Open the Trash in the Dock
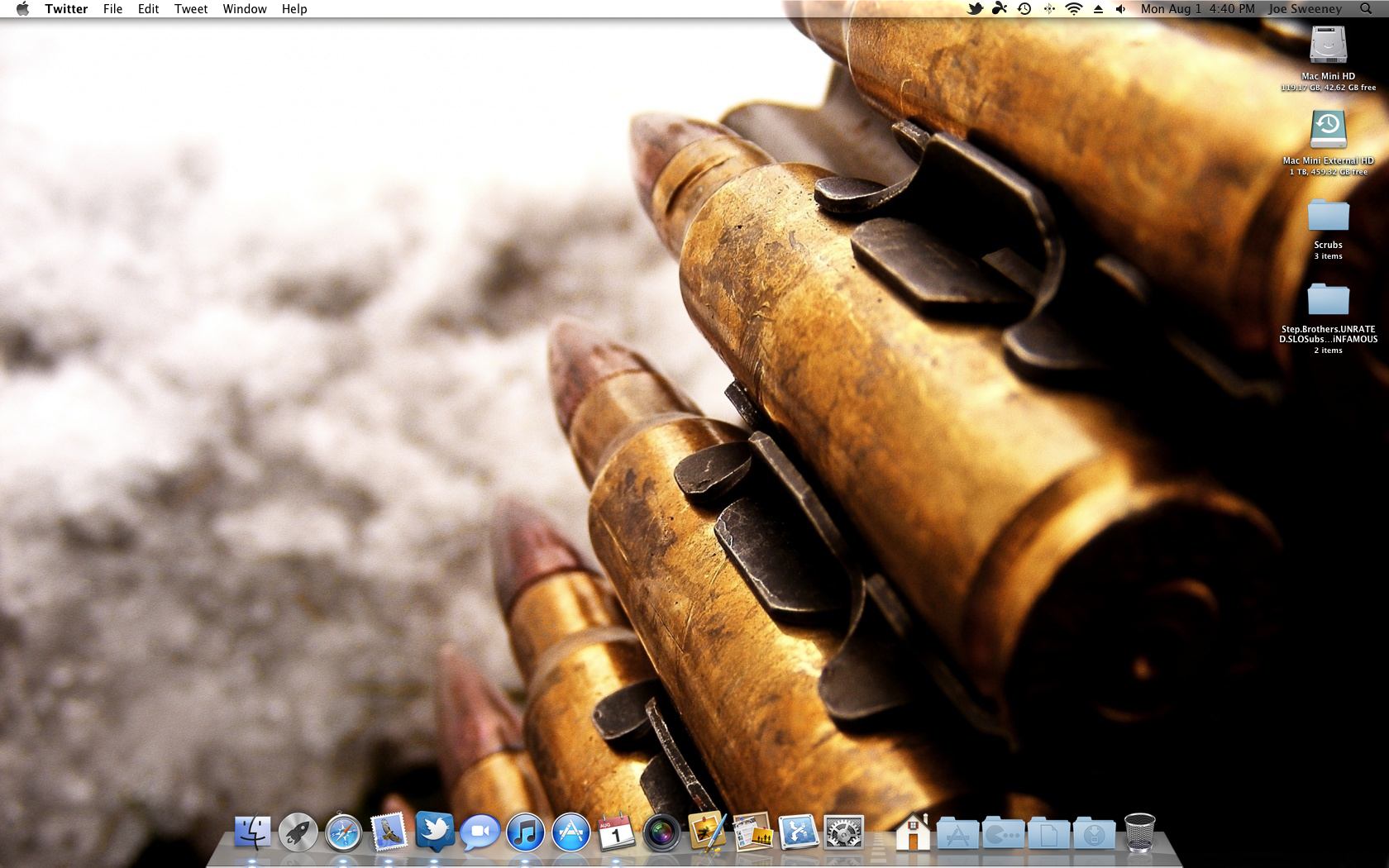 tap(1139, 832)
